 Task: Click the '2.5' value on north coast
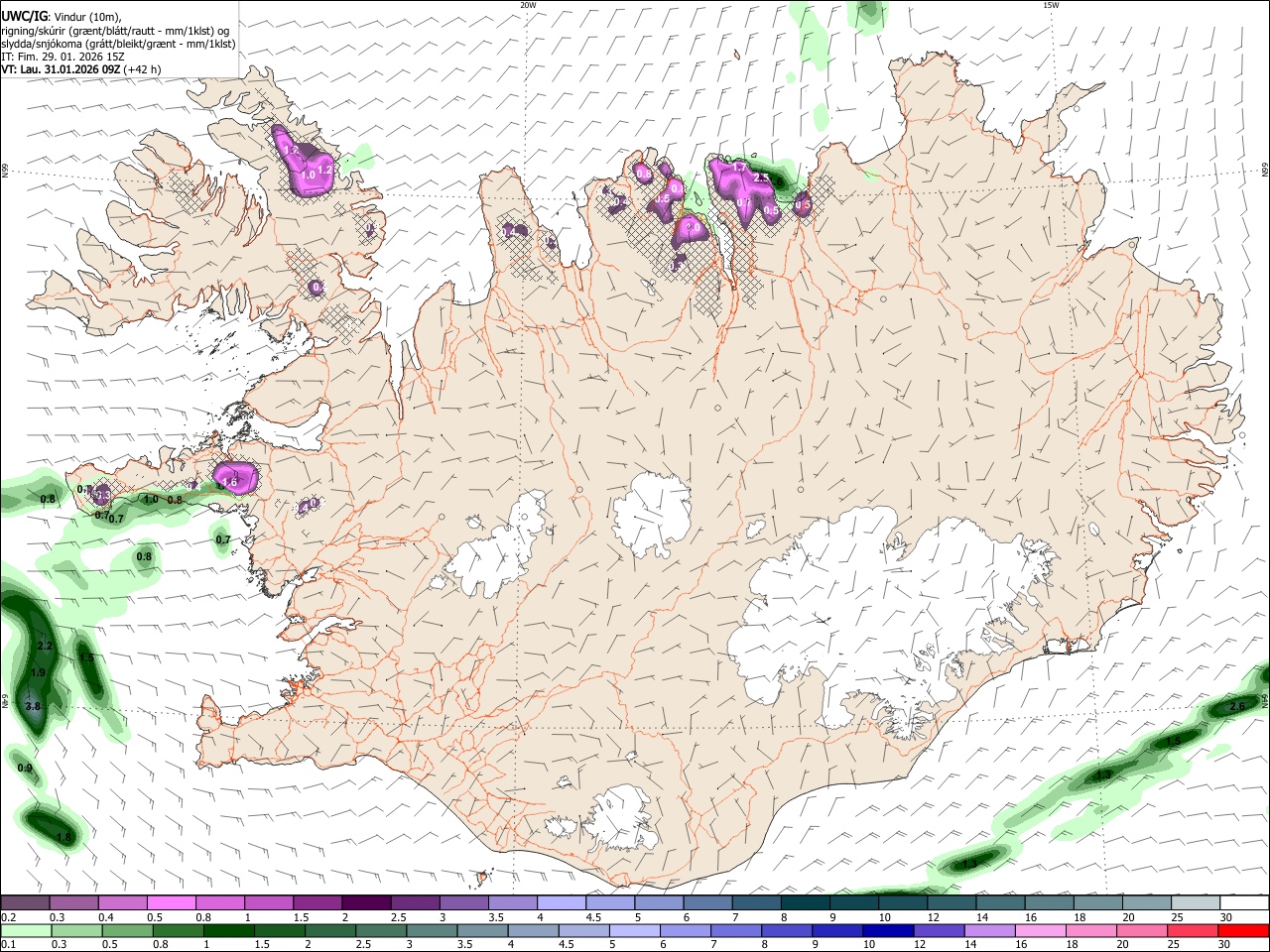[762, 178]
